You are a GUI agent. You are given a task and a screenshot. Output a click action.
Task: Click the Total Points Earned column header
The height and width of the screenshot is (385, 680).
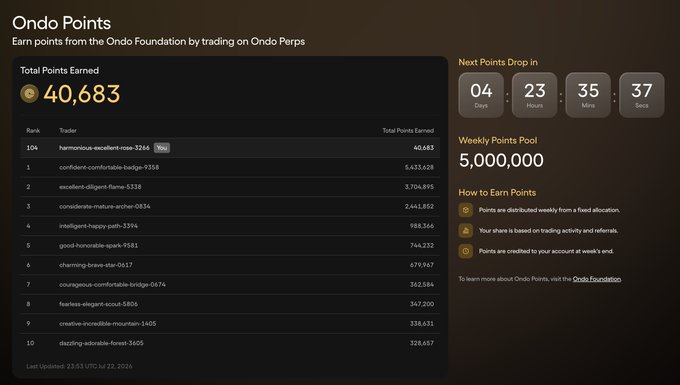[408, 131]
